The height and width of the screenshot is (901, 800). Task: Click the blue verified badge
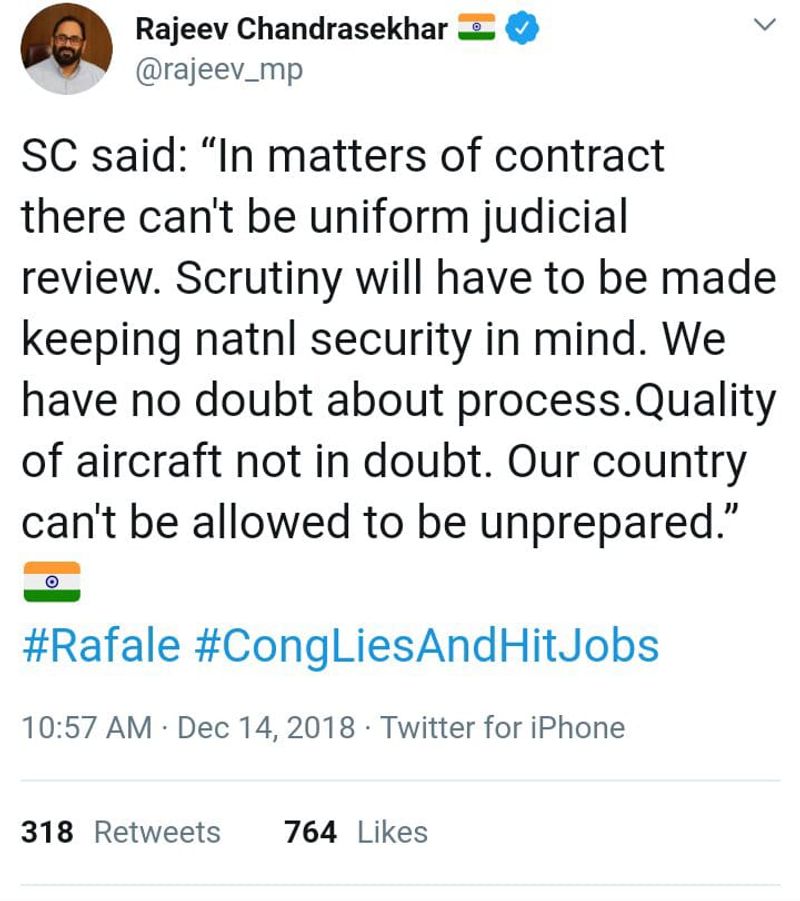524,30
